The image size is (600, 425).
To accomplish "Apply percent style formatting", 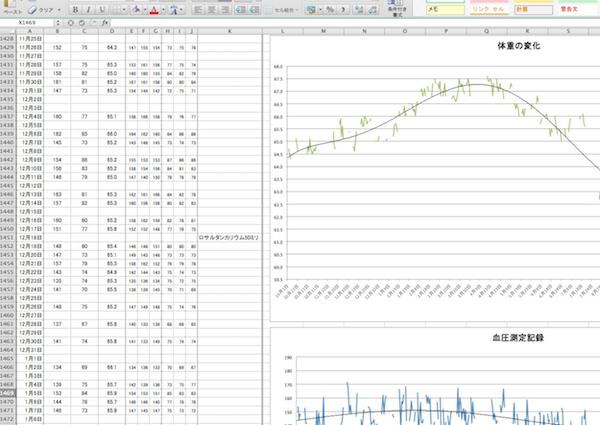I will (x=330, y=10).
